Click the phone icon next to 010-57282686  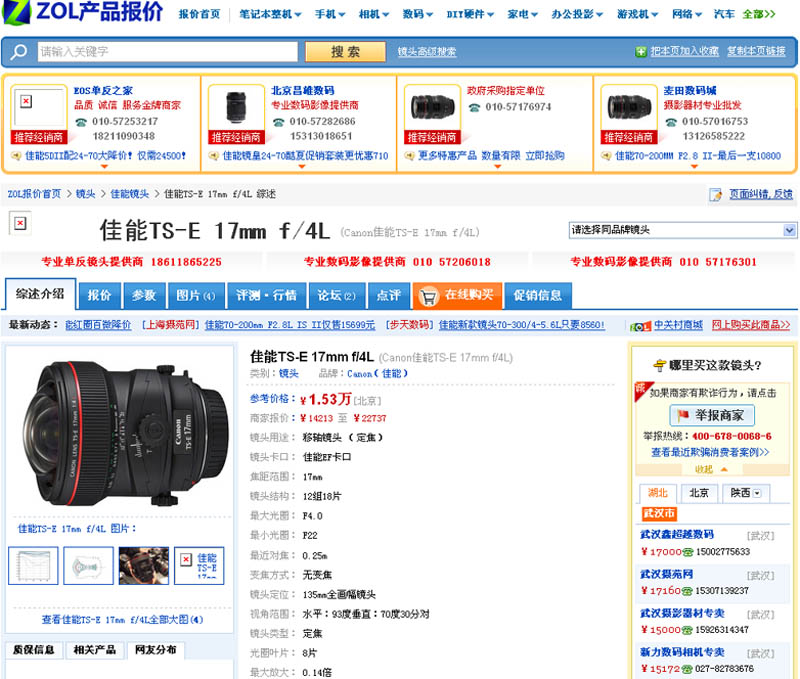279,122
